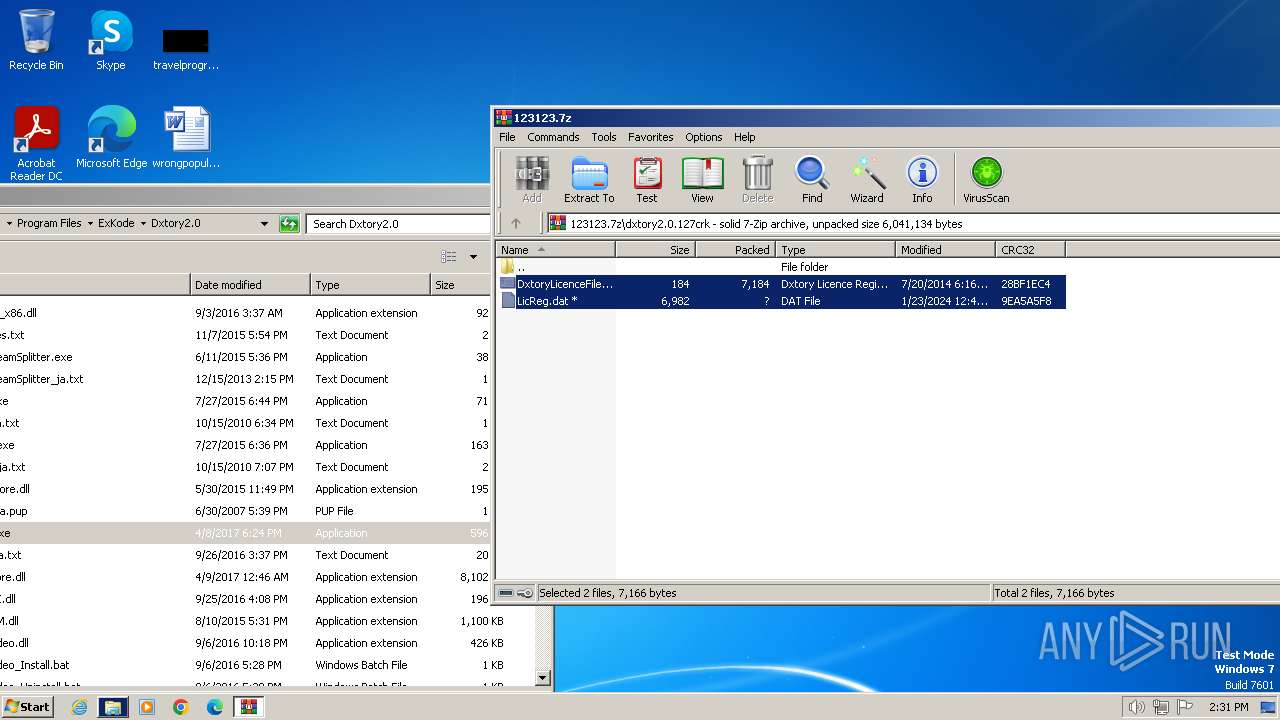Click the network tray icon
Image resolution: width=1280 pixels, height=720 pixels.
[1160, 707]
